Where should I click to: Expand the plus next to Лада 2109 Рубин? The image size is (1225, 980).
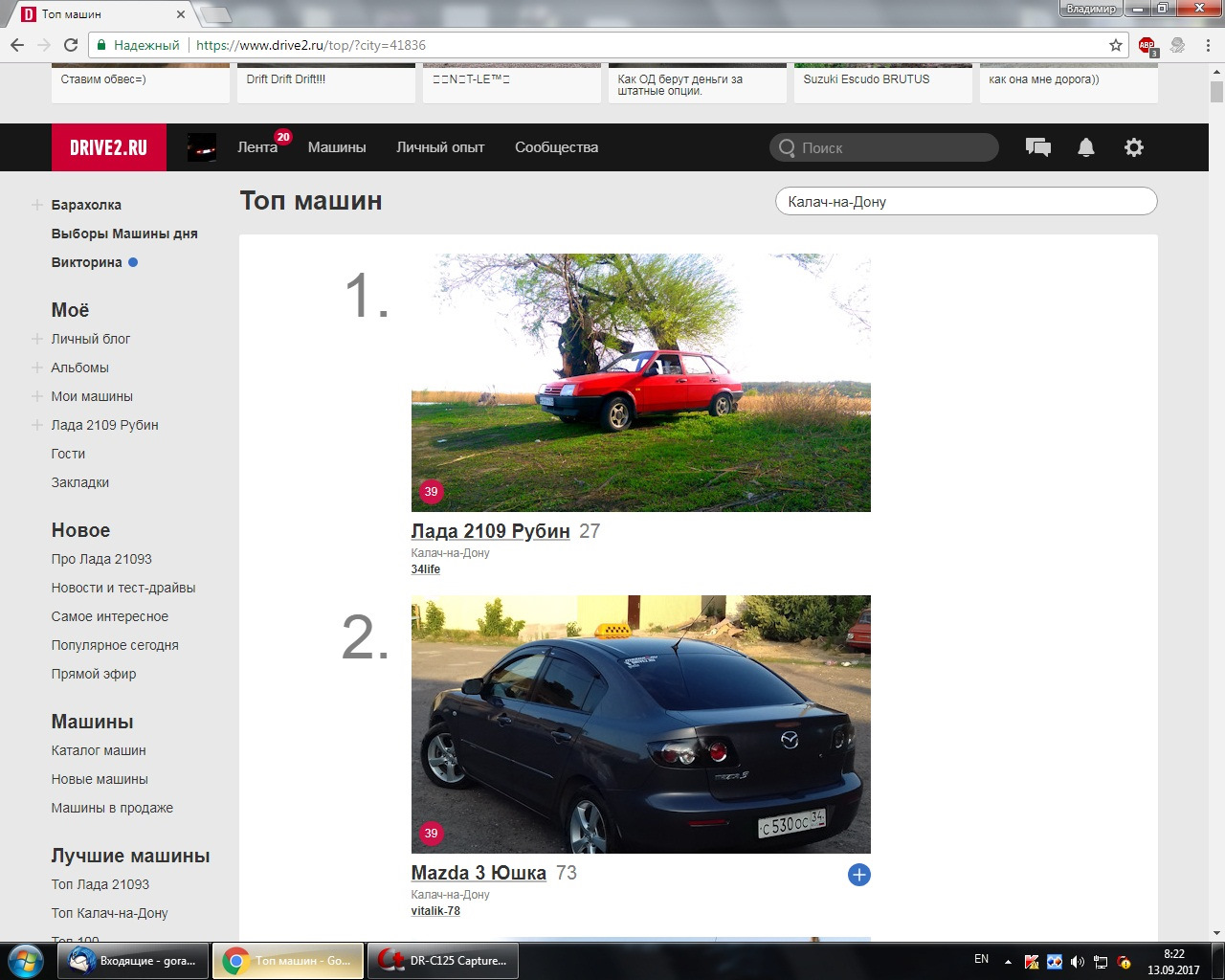[37, 425]
